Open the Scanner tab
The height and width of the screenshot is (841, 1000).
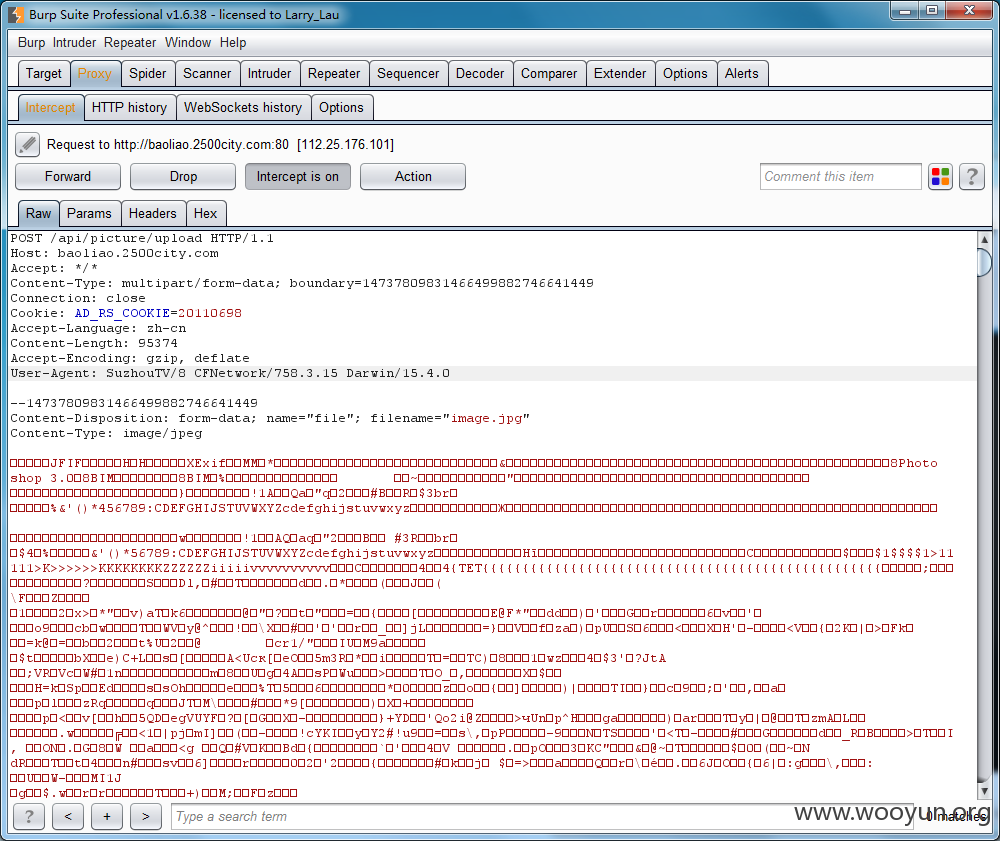point(207,73)
